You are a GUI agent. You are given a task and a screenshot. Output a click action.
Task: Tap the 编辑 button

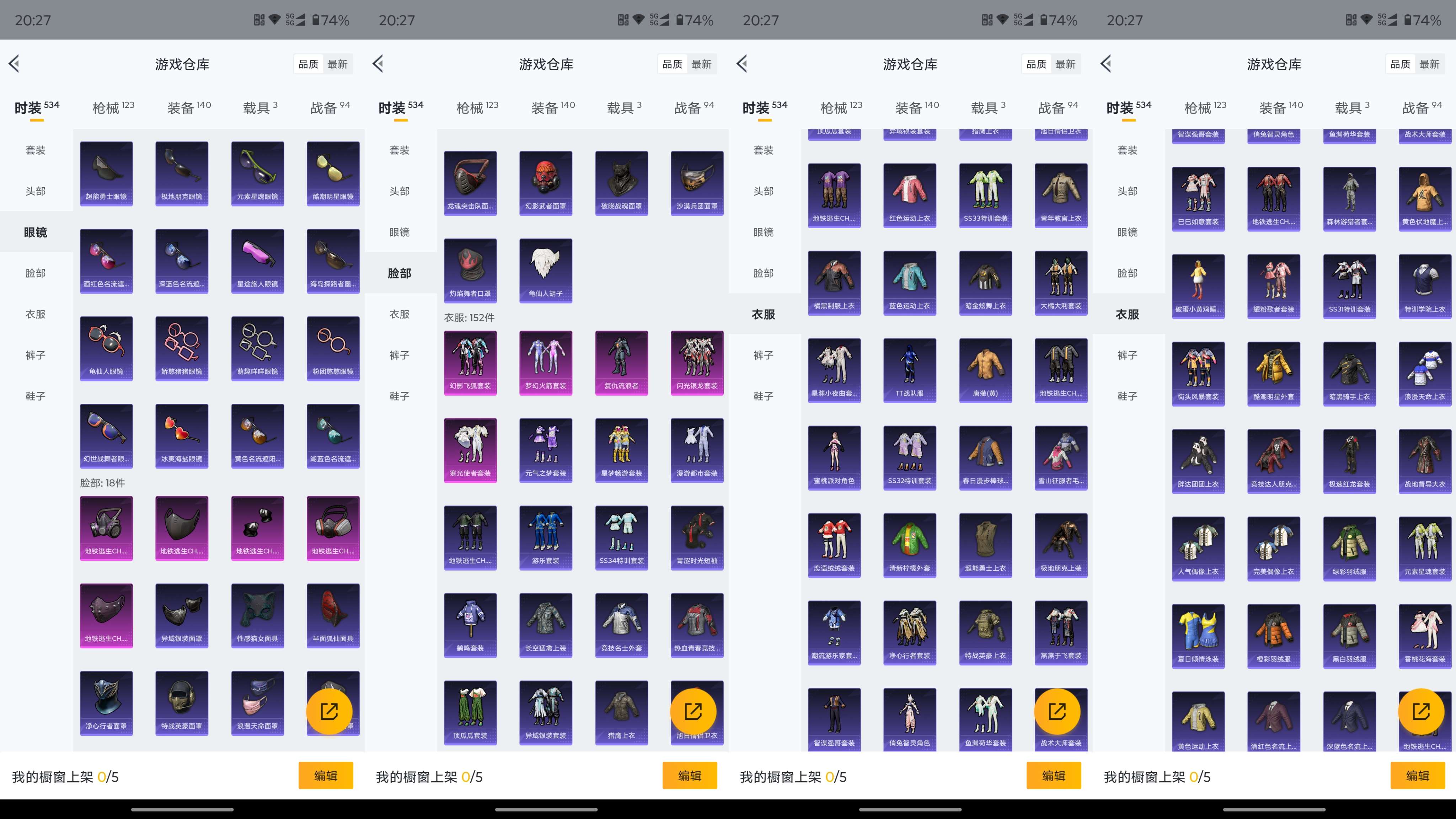coord(326,776)
